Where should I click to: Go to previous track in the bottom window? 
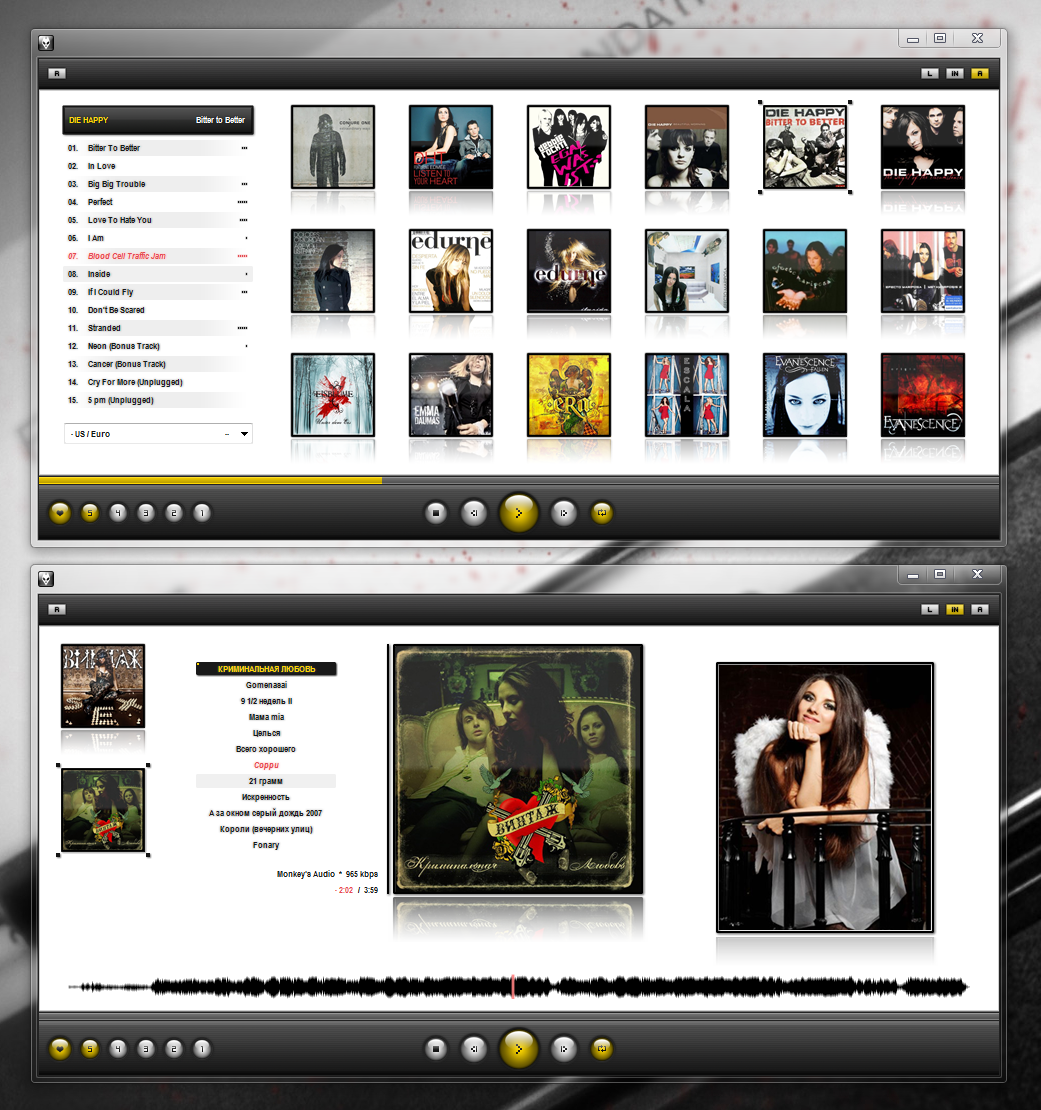pyautogui.click(x=473, y=1049)
